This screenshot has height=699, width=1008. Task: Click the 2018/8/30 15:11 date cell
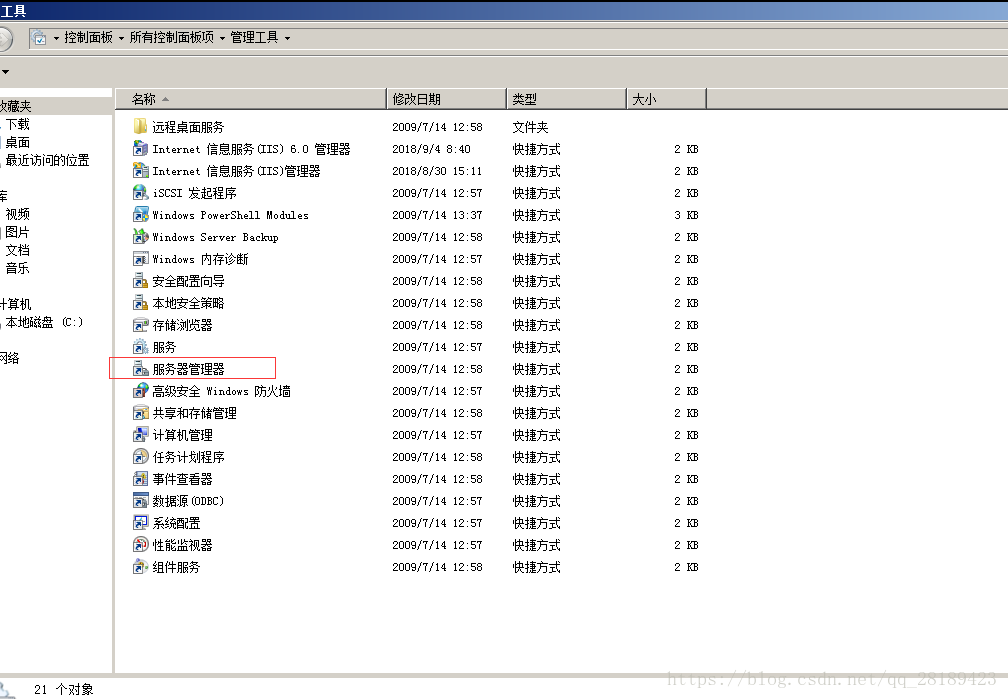click(437, 171)
